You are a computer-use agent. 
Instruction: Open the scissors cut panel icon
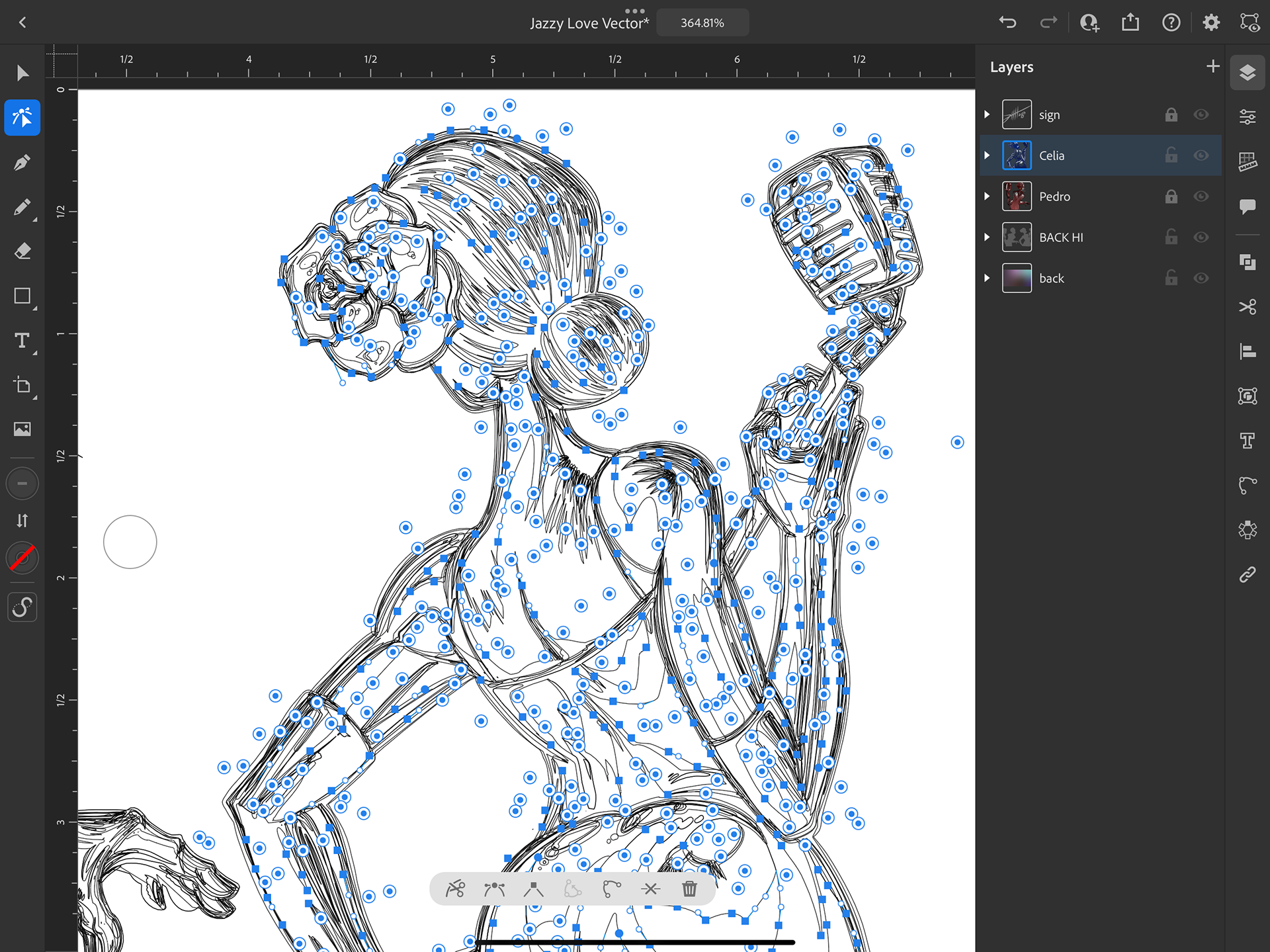point(1248,307)
